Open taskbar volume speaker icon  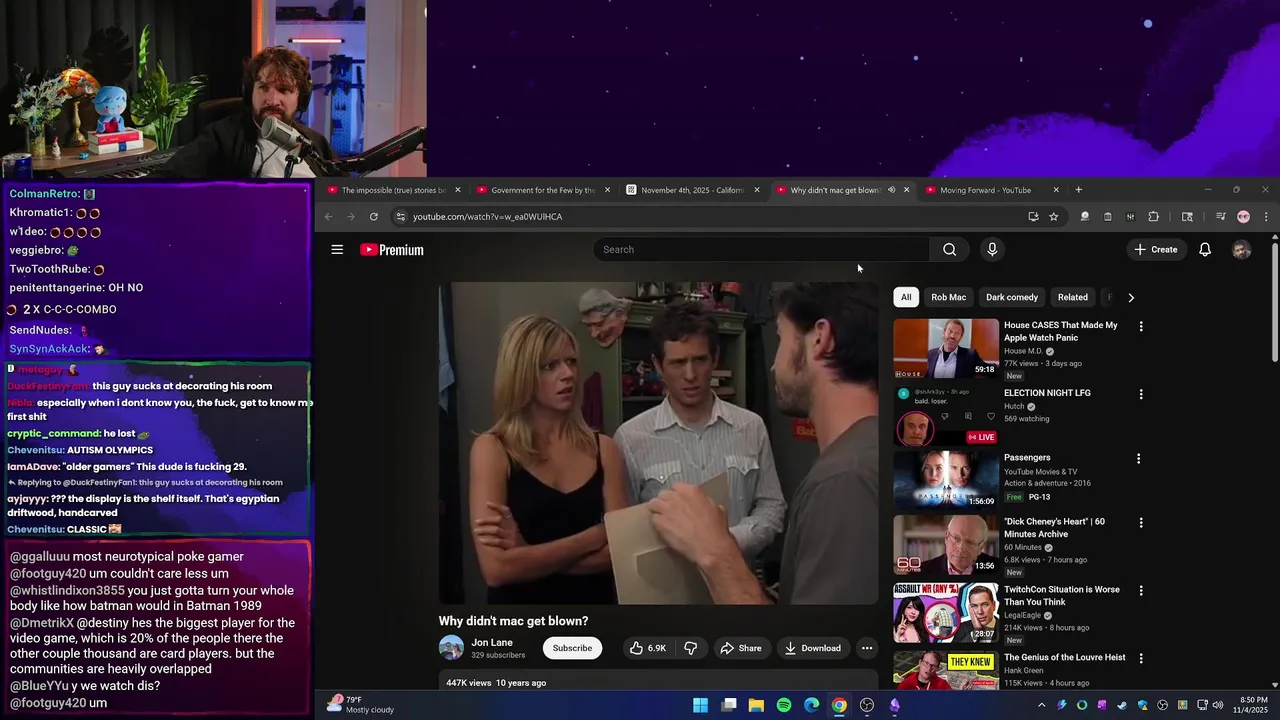tap(1218, 705)
